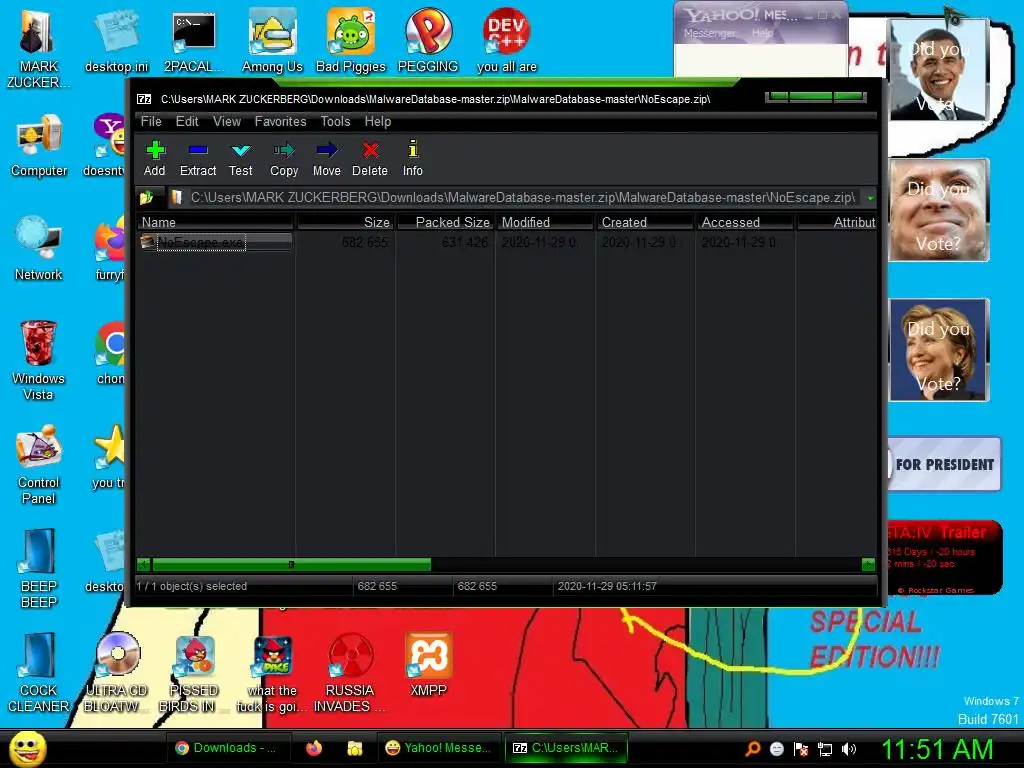Viewport: 1024px width, 768px height.
Task: Go up one folder level icon
Action: tap(146, 197)
